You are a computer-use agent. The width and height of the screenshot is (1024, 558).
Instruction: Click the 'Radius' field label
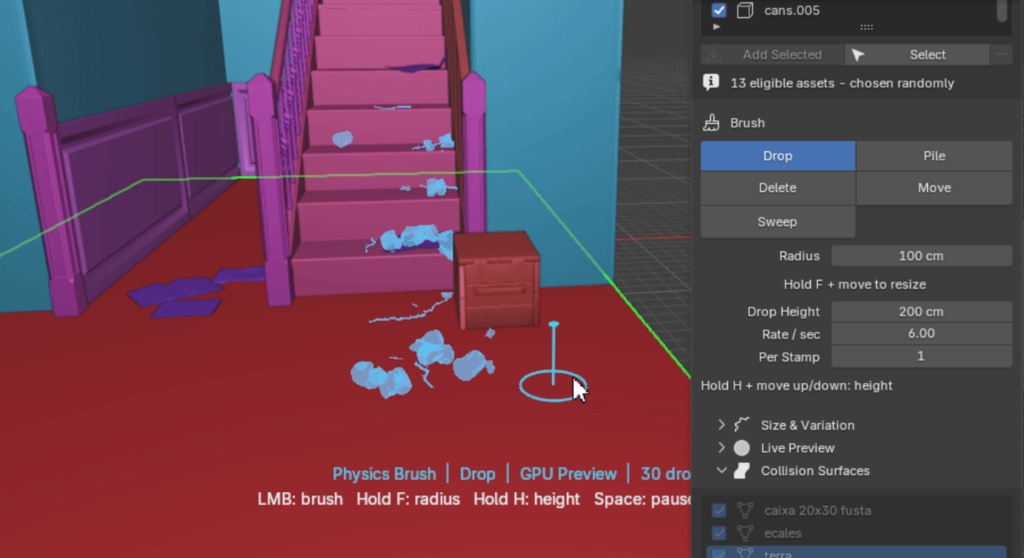[799, 256]
